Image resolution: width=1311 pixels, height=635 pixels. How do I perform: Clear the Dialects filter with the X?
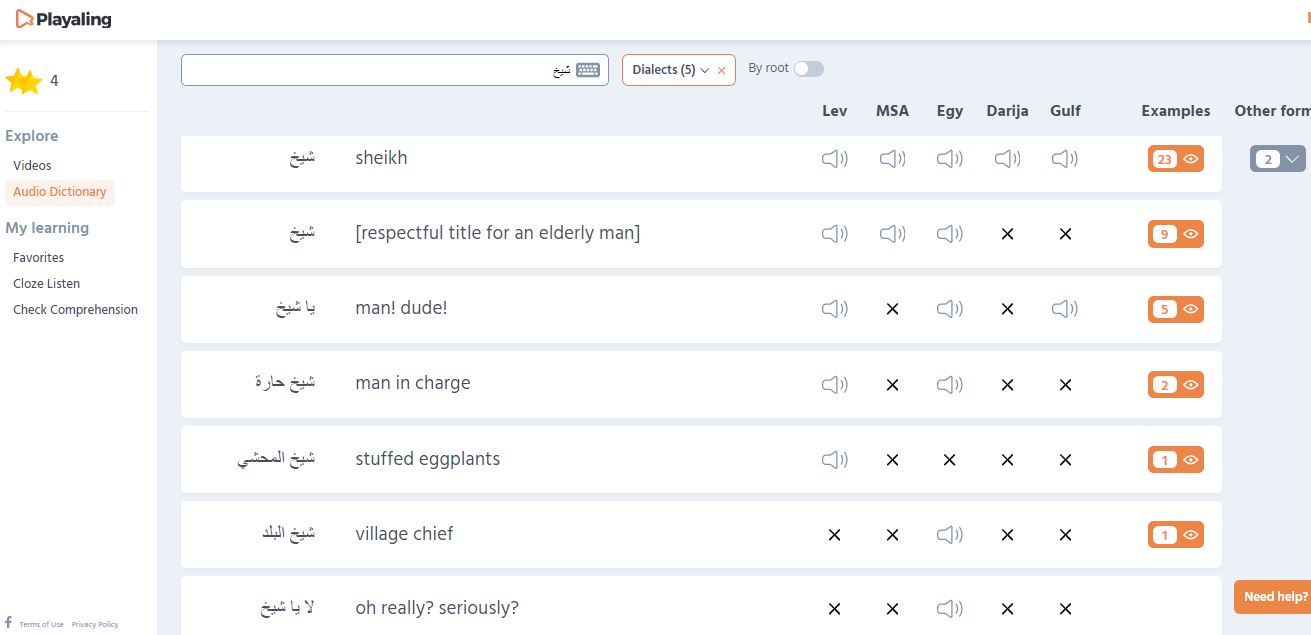point(722,71)
